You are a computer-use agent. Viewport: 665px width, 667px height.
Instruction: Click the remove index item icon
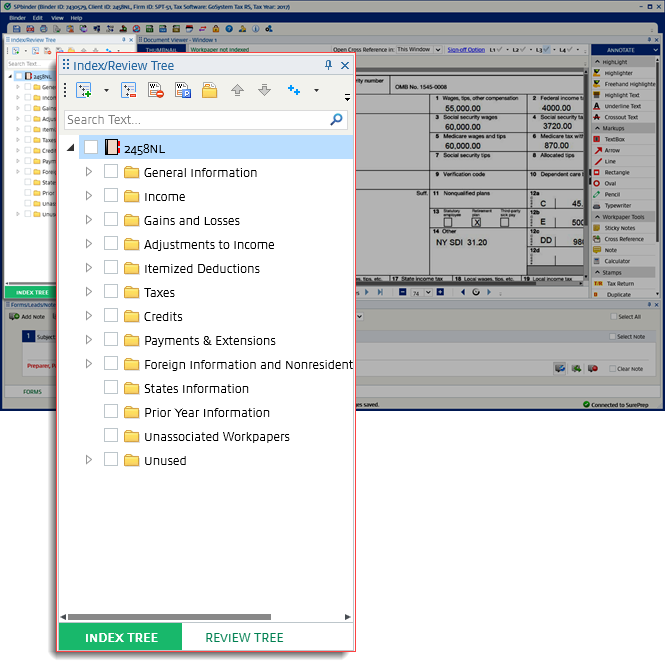pos(128,90)
